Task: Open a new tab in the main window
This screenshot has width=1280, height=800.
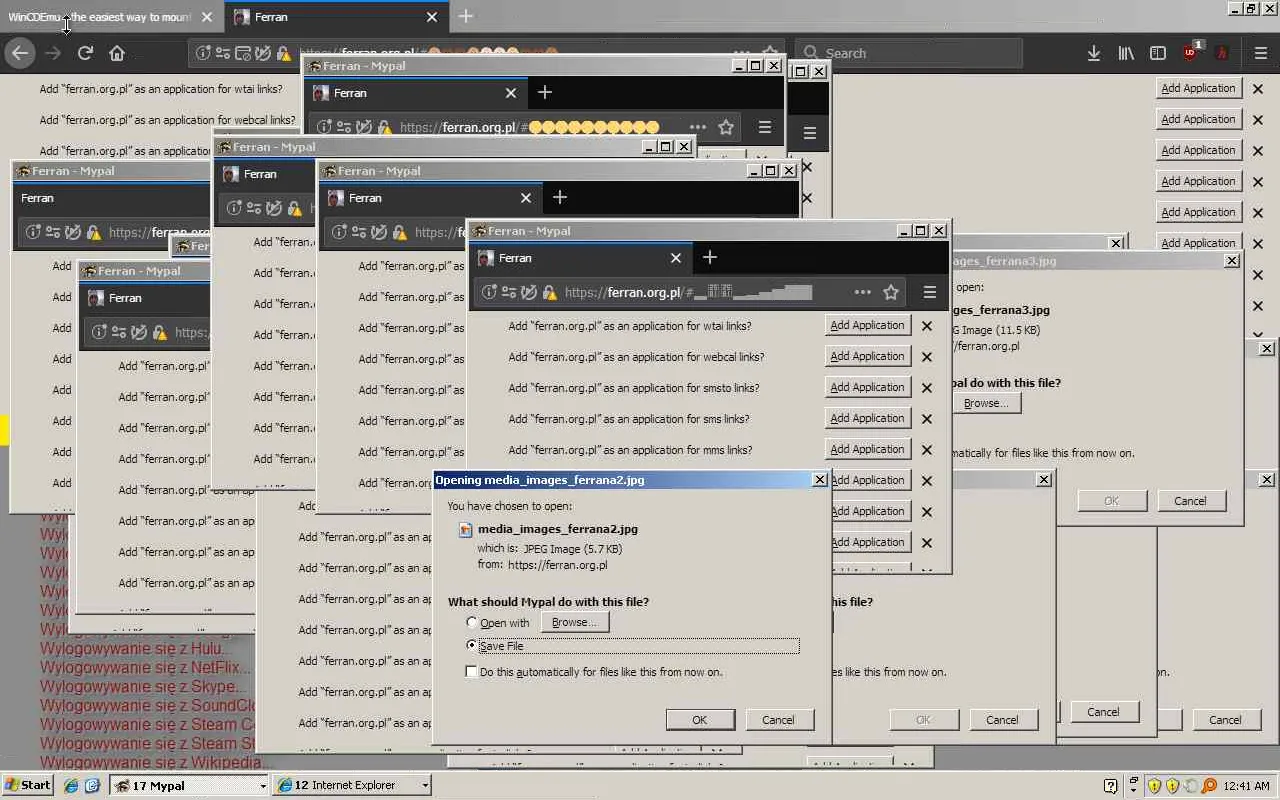Action: pos(466,17)
